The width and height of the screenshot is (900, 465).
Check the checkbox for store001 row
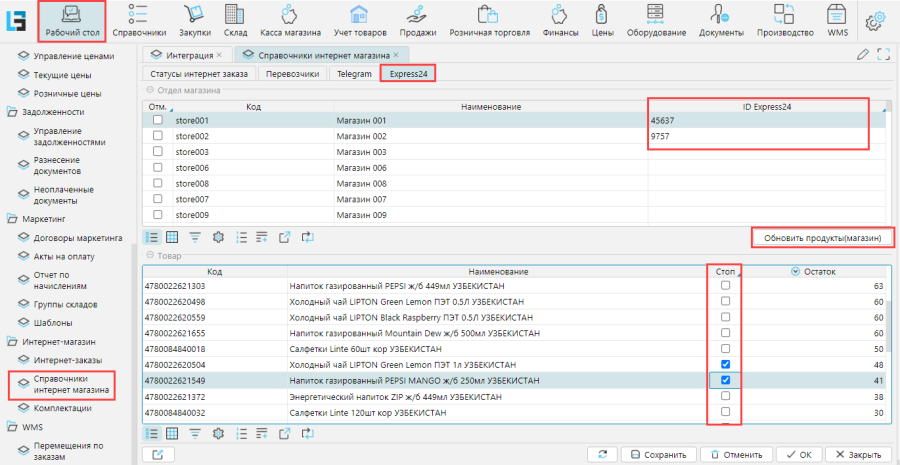[157, 120]
